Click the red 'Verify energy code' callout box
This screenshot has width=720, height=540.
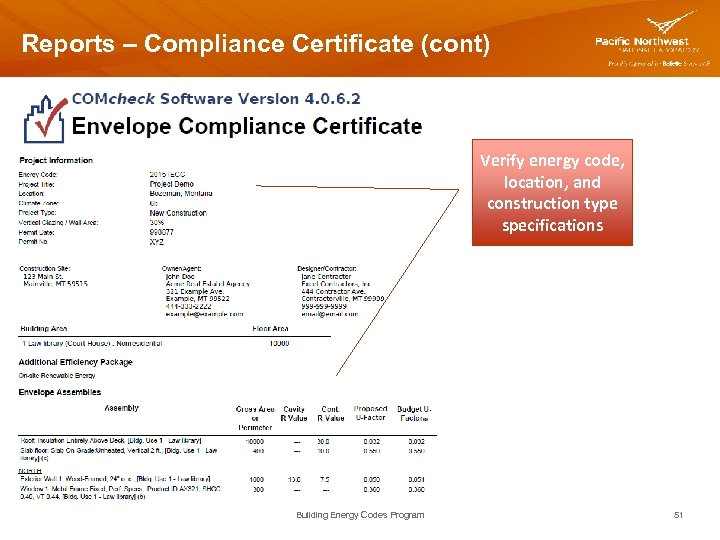pyautogui.click(x=552, y=192)
